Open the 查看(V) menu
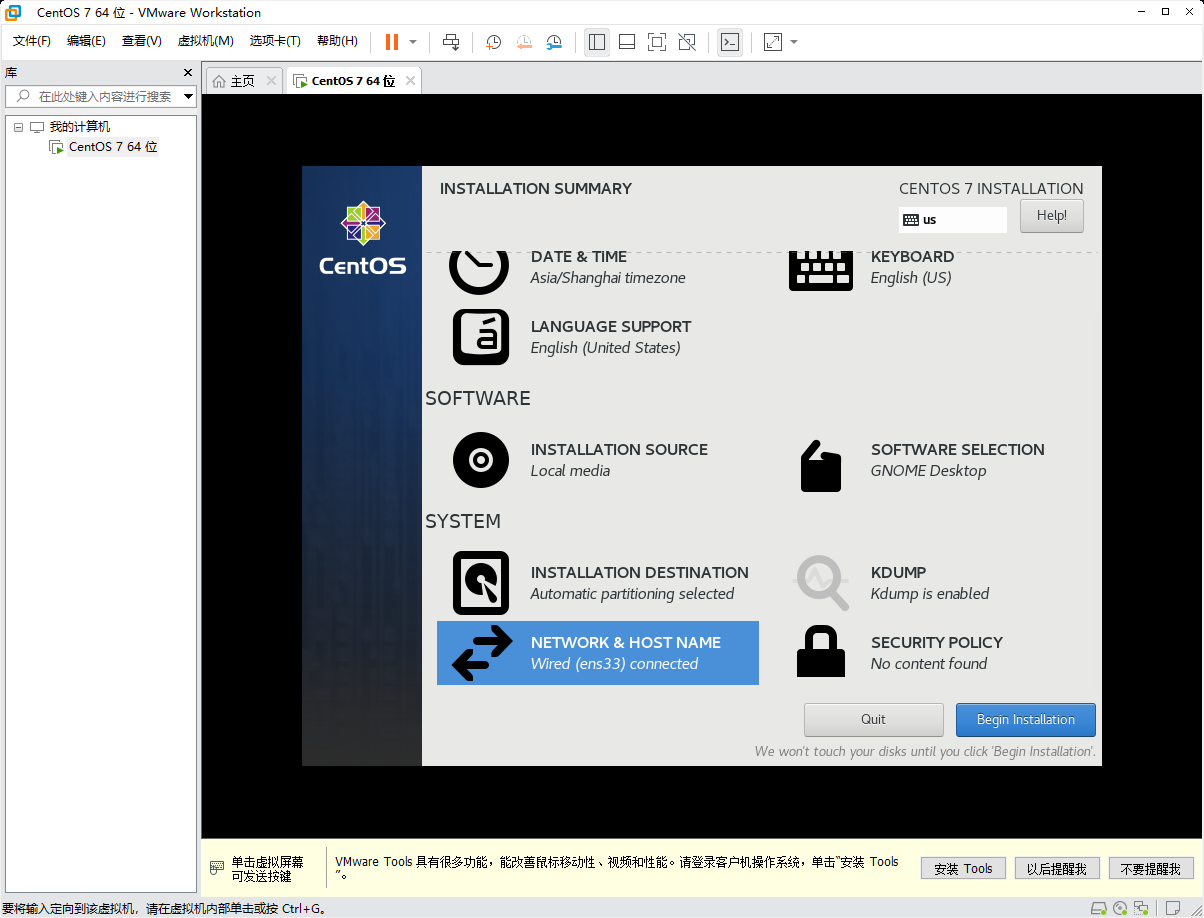The width and height of the screenshot is (1204, 918). coord(141,41)
